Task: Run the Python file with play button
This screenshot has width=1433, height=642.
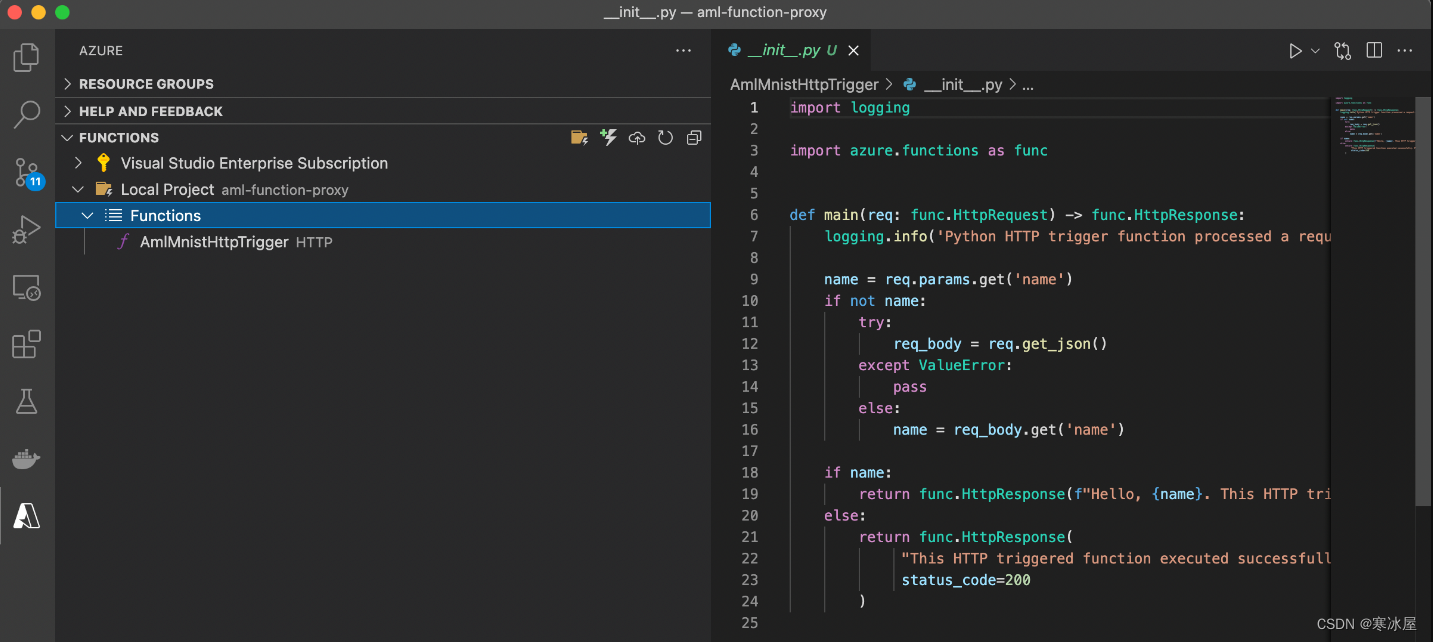Action: coord(1295,50)
